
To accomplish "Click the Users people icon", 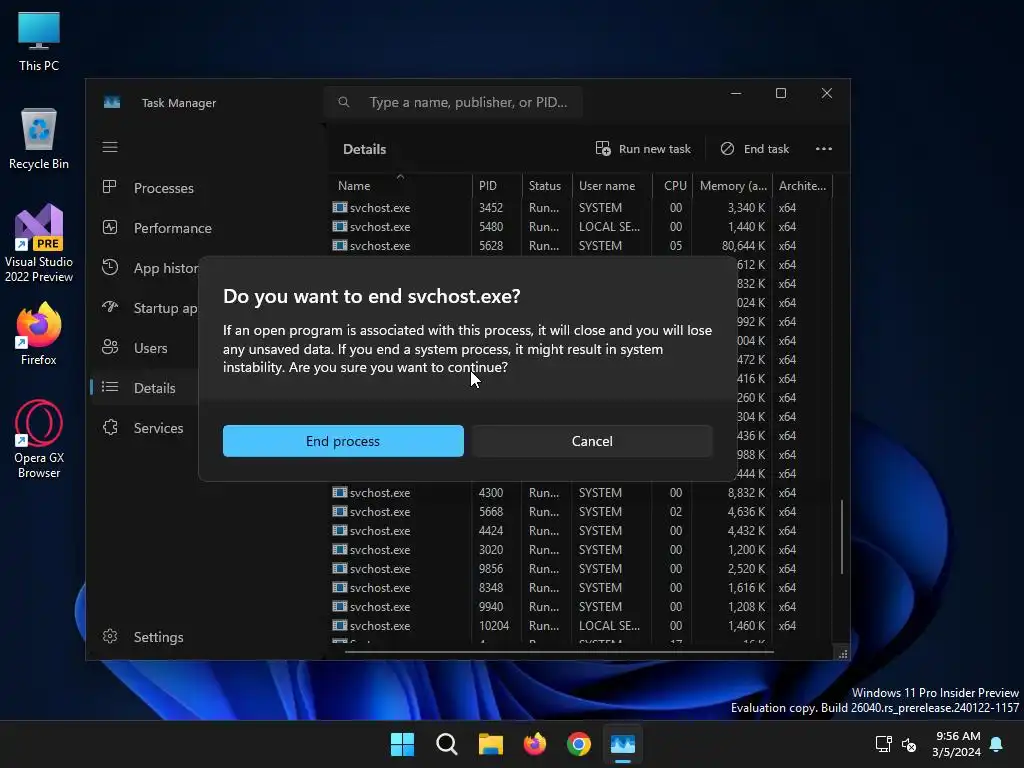I will click(x=110, y=347).
